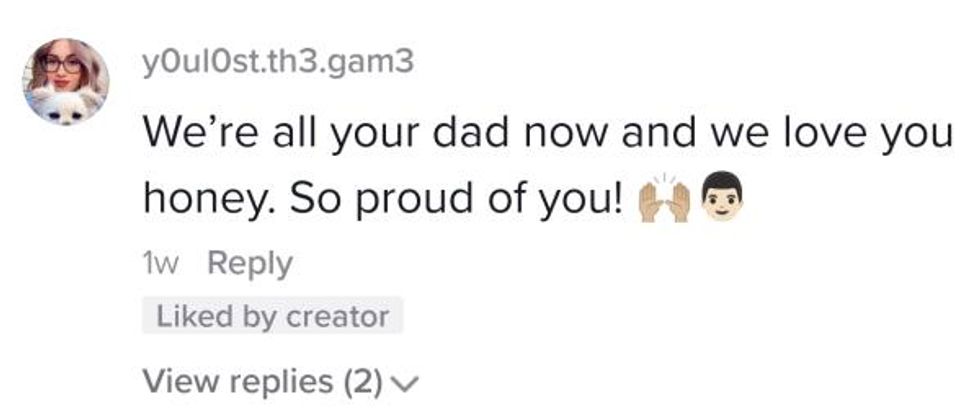
Task: Reply to this comment
Action: pos(249,264)
